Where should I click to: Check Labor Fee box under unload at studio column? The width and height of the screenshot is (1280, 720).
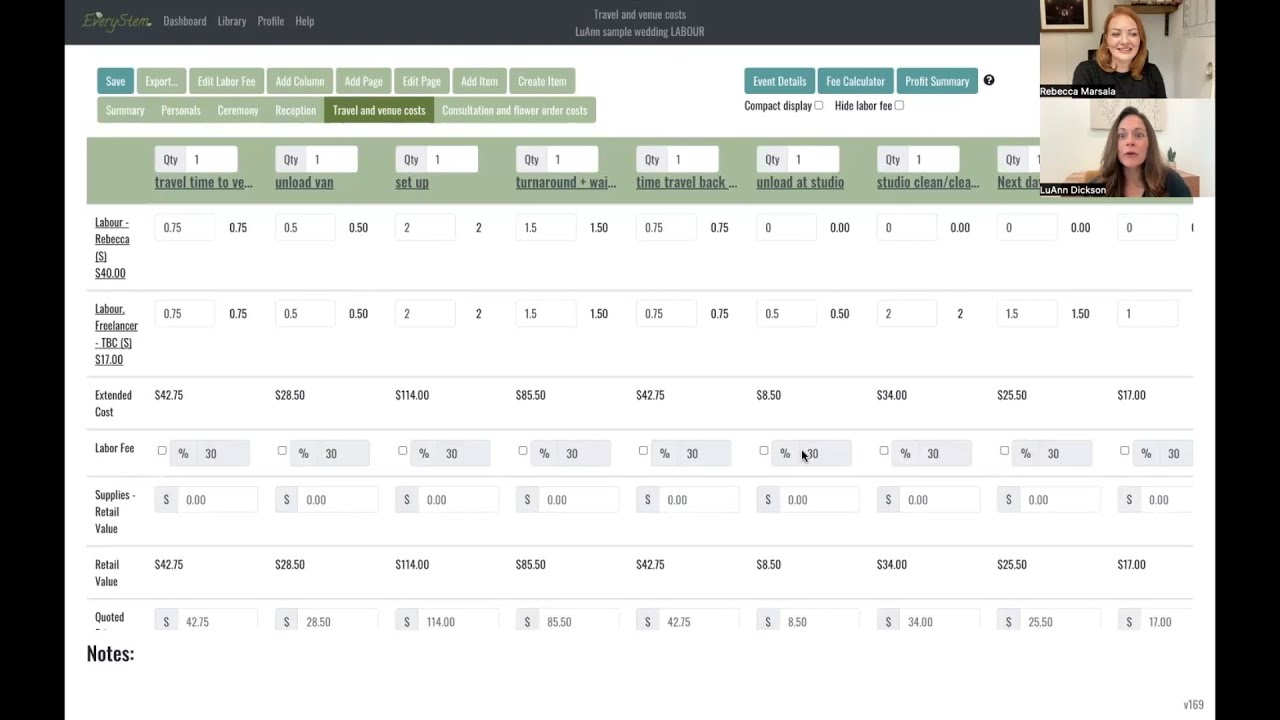tap(764, 450)
